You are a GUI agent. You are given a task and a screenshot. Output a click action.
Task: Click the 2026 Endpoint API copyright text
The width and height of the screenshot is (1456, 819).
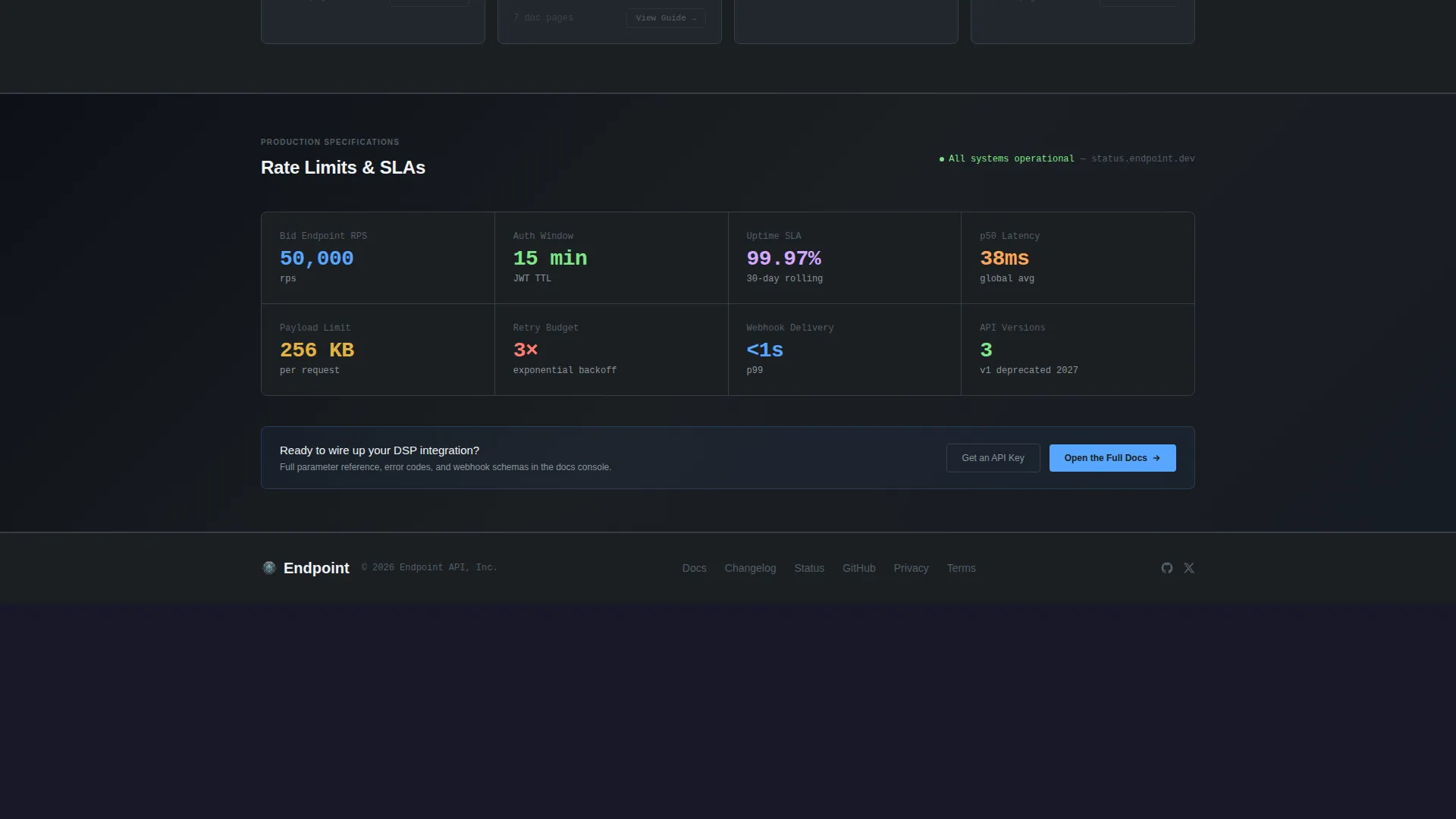pyautogui.click(x=429, y=567)
